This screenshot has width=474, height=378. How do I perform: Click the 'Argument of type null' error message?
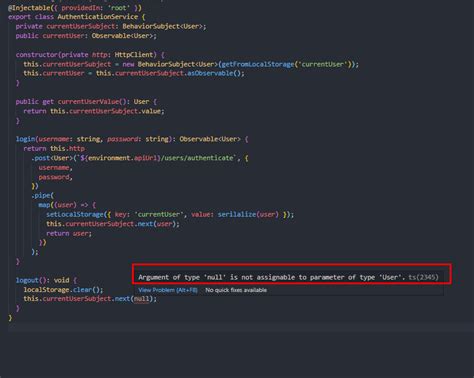[271, 277]
